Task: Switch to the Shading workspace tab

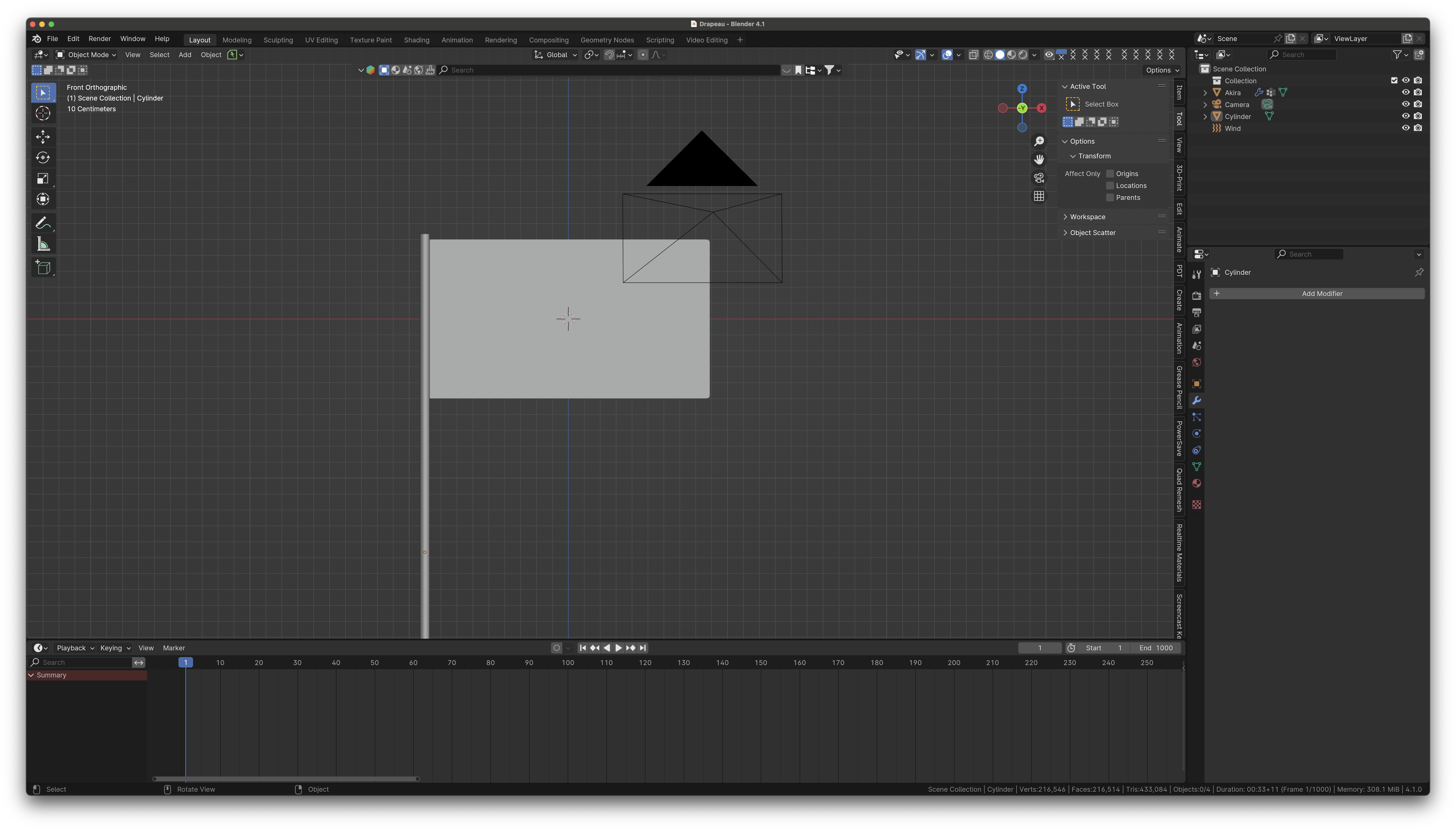Action: (416, 40)
